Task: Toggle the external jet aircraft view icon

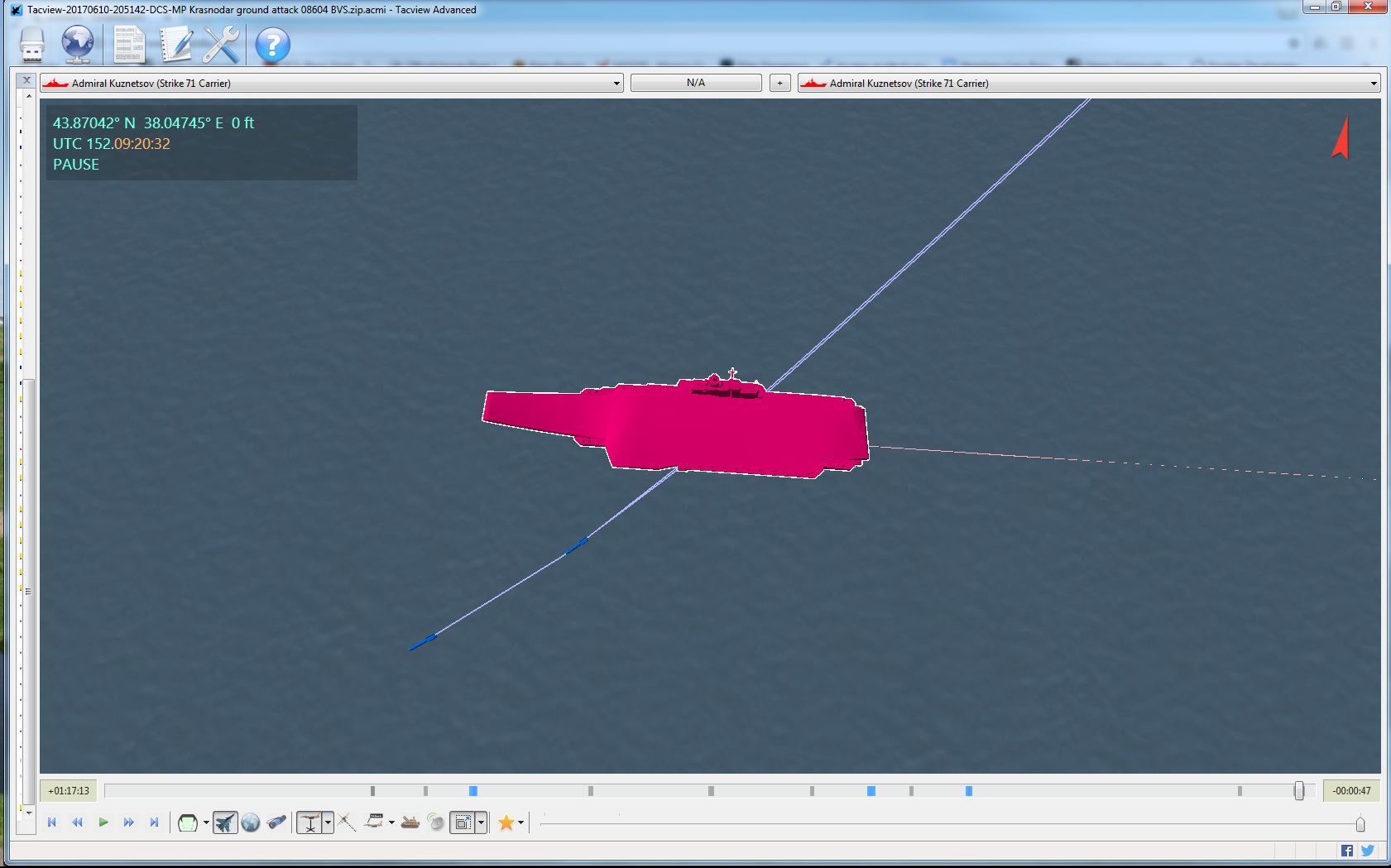Action: click(x=225, y=822)
